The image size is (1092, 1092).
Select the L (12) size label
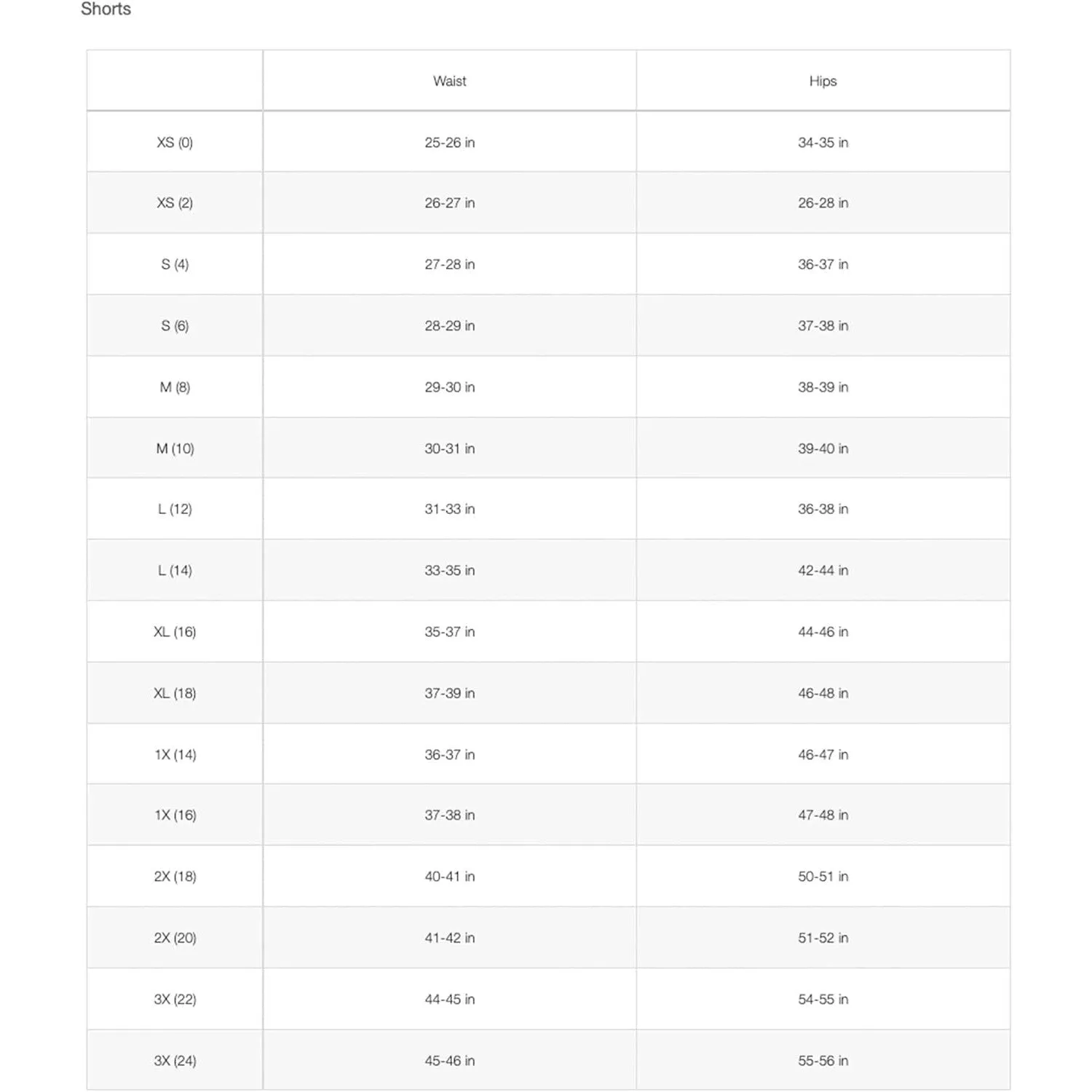point(175,509)
